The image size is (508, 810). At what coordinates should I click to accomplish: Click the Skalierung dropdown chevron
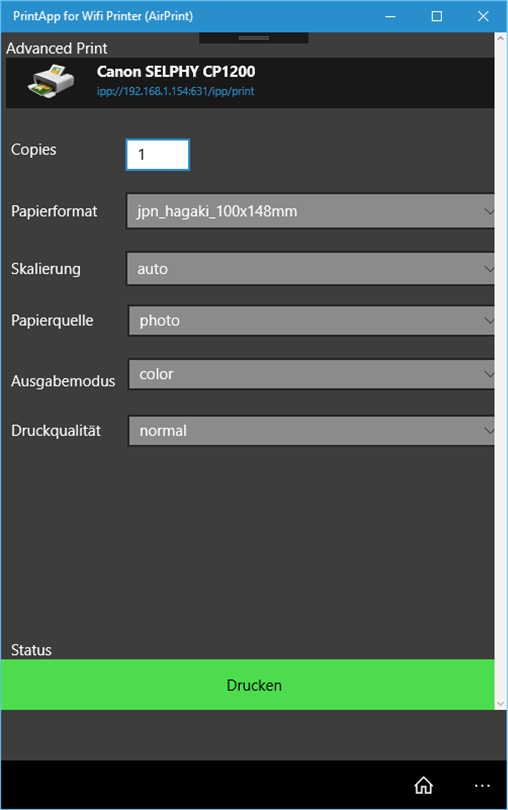coord(488,269)
